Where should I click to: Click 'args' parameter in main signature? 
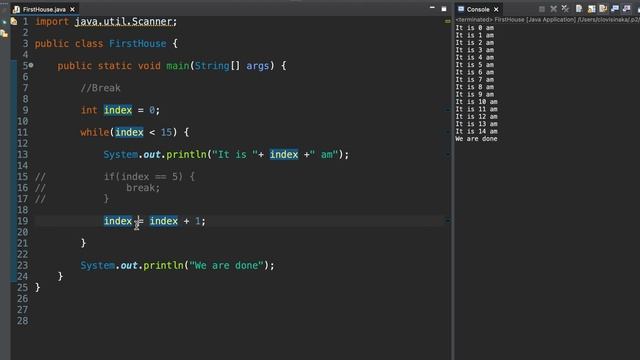(258, 66)
